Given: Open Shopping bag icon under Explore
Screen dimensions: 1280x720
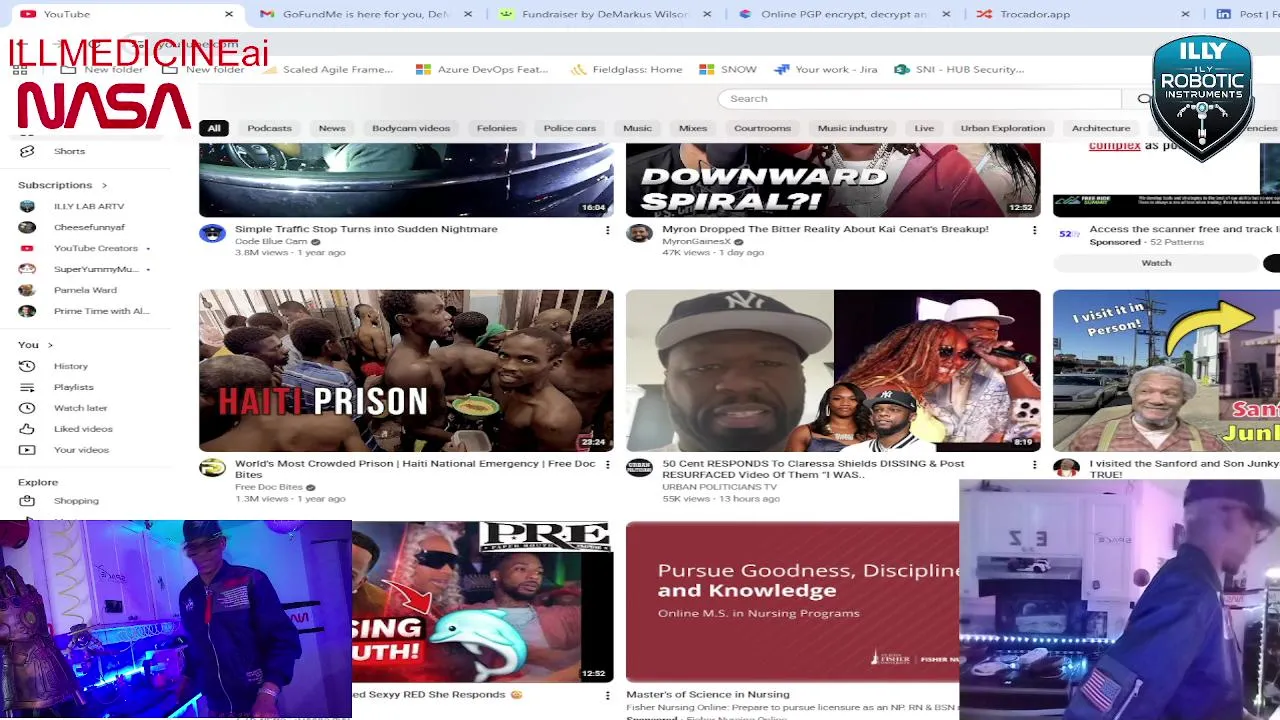Looking at the screenshot, I should click(27, 501).
